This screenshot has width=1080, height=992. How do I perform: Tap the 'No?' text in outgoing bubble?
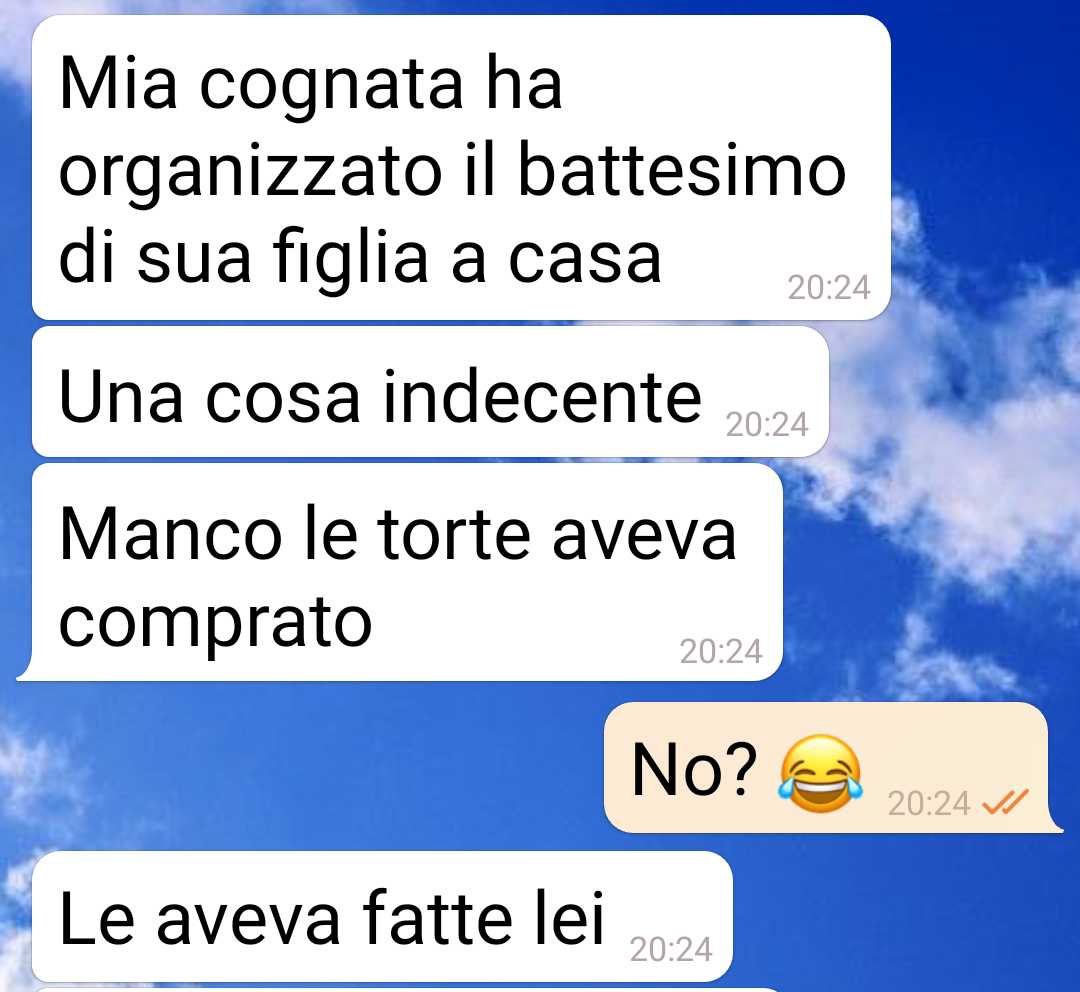coord(694,770)
